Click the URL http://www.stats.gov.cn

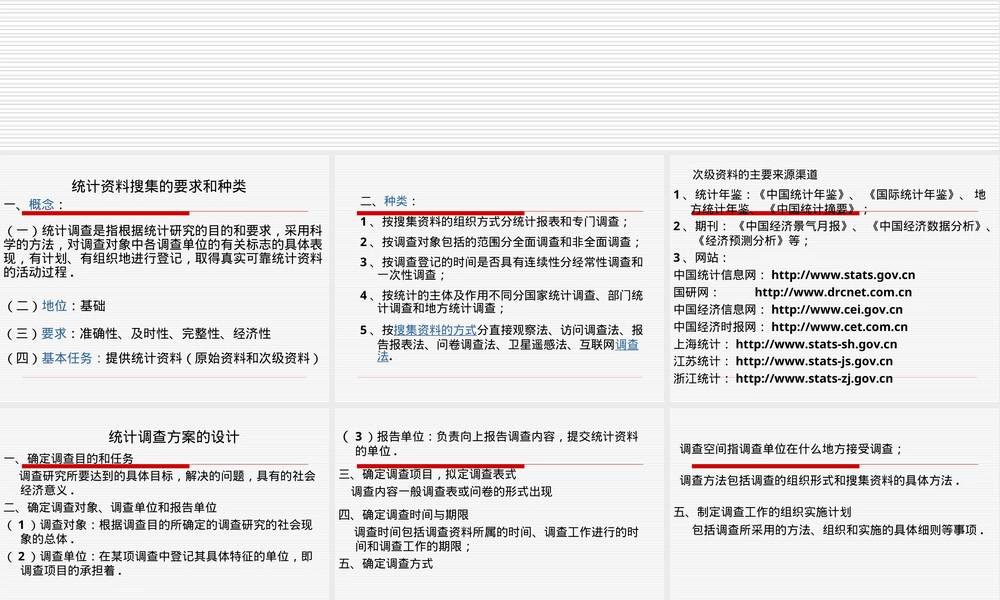843,275
